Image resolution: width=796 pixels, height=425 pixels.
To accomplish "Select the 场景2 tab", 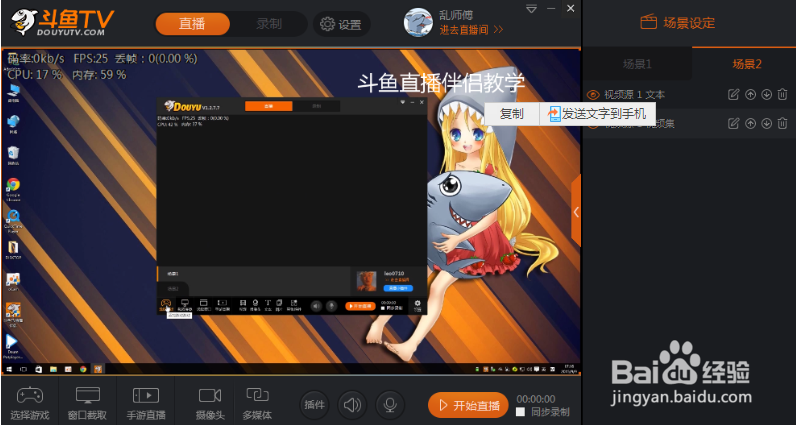I will (x=747, y=64).
